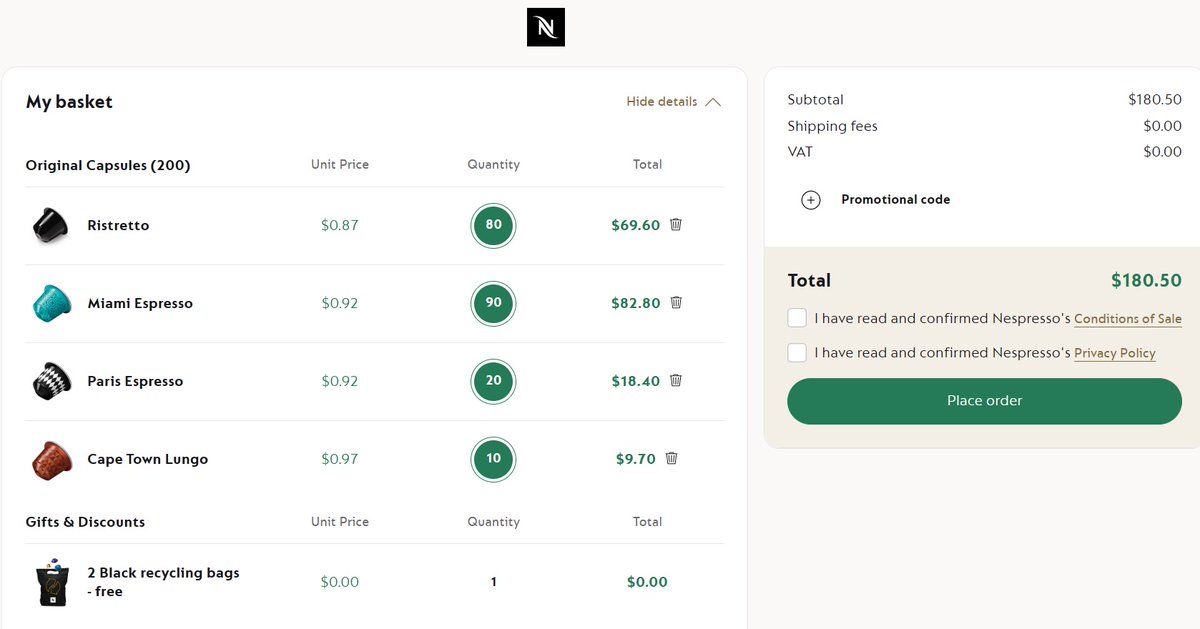Open the Ristretto capsule image

point(51,225)
